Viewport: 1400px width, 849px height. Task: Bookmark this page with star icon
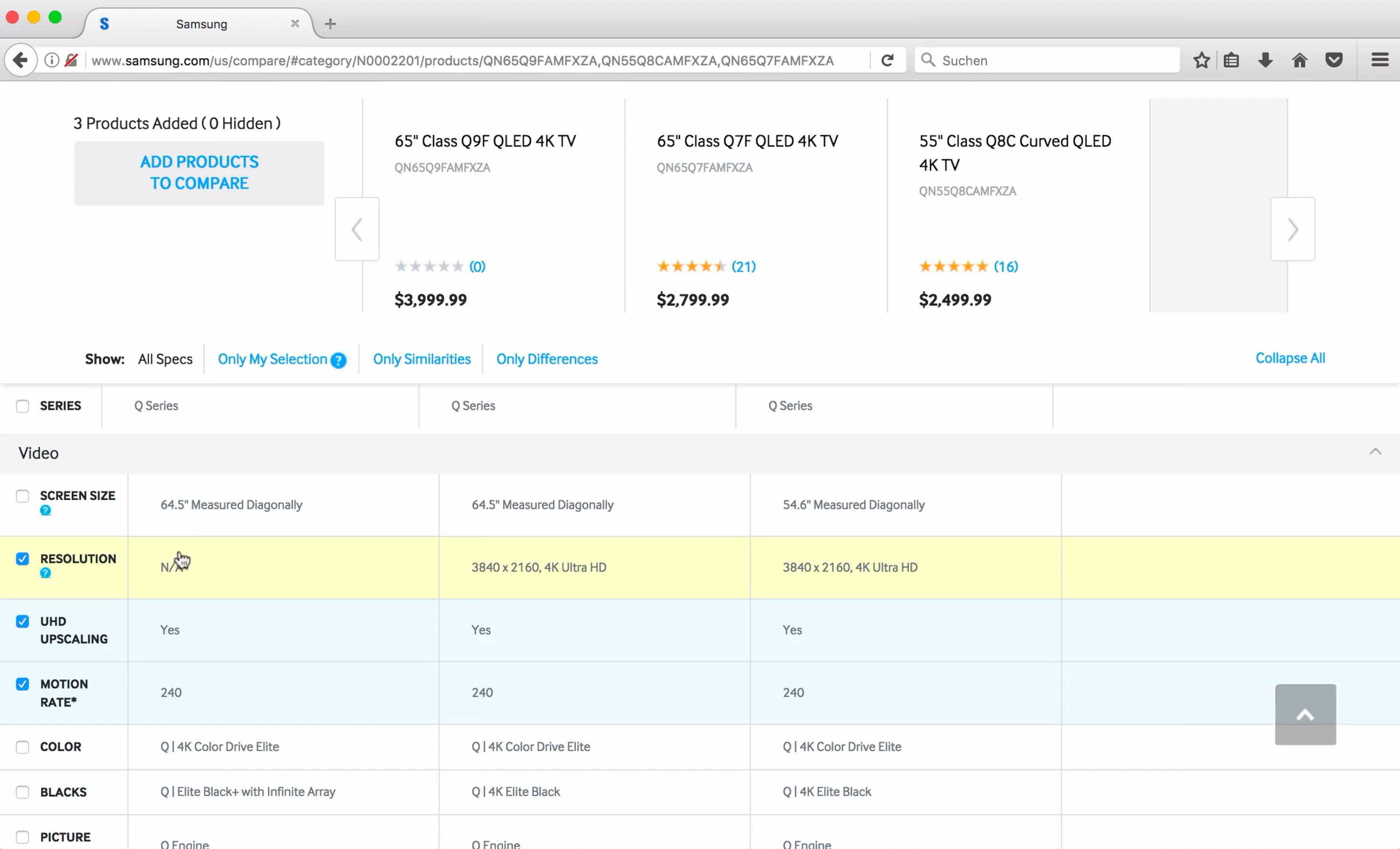[x=1201, y=60]
